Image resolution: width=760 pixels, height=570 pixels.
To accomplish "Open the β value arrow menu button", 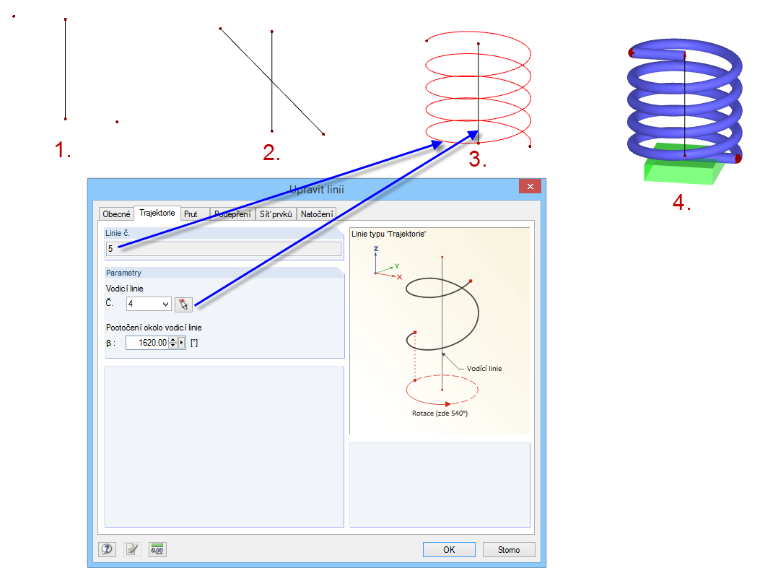I will (182, 343).
